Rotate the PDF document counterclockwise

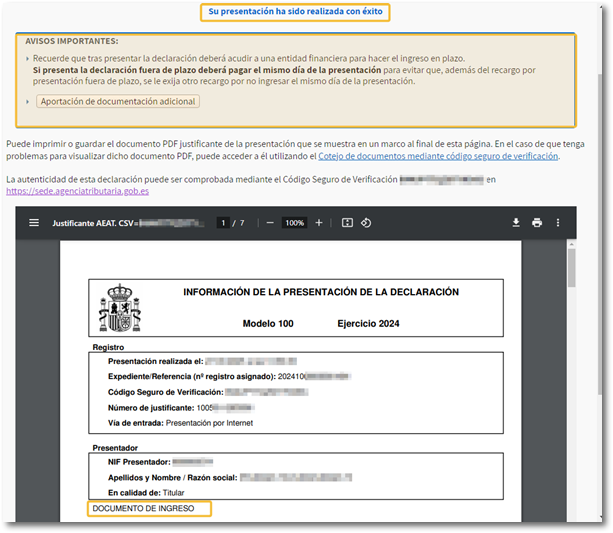366,223
